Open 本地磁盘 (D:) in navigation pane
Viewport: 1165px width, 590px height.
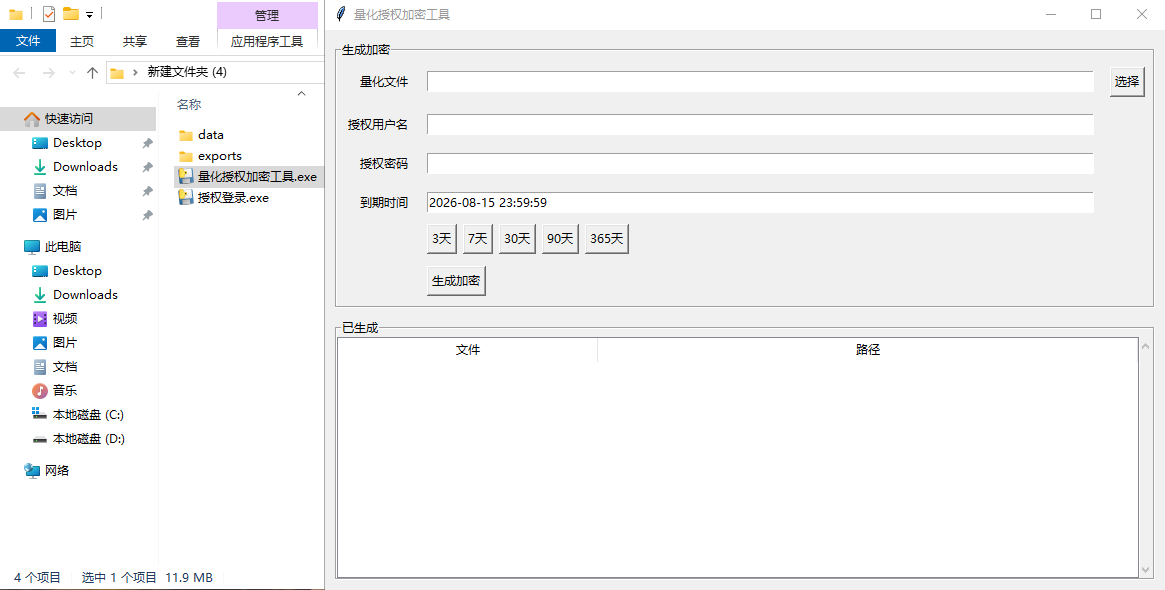click(x=88, y=438)
